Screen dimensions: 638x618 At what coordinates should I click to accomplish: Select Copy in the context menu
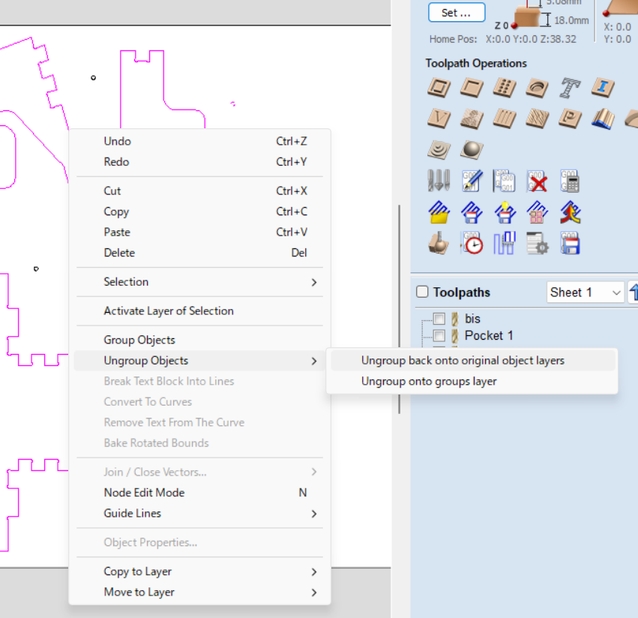click(199, 212)
